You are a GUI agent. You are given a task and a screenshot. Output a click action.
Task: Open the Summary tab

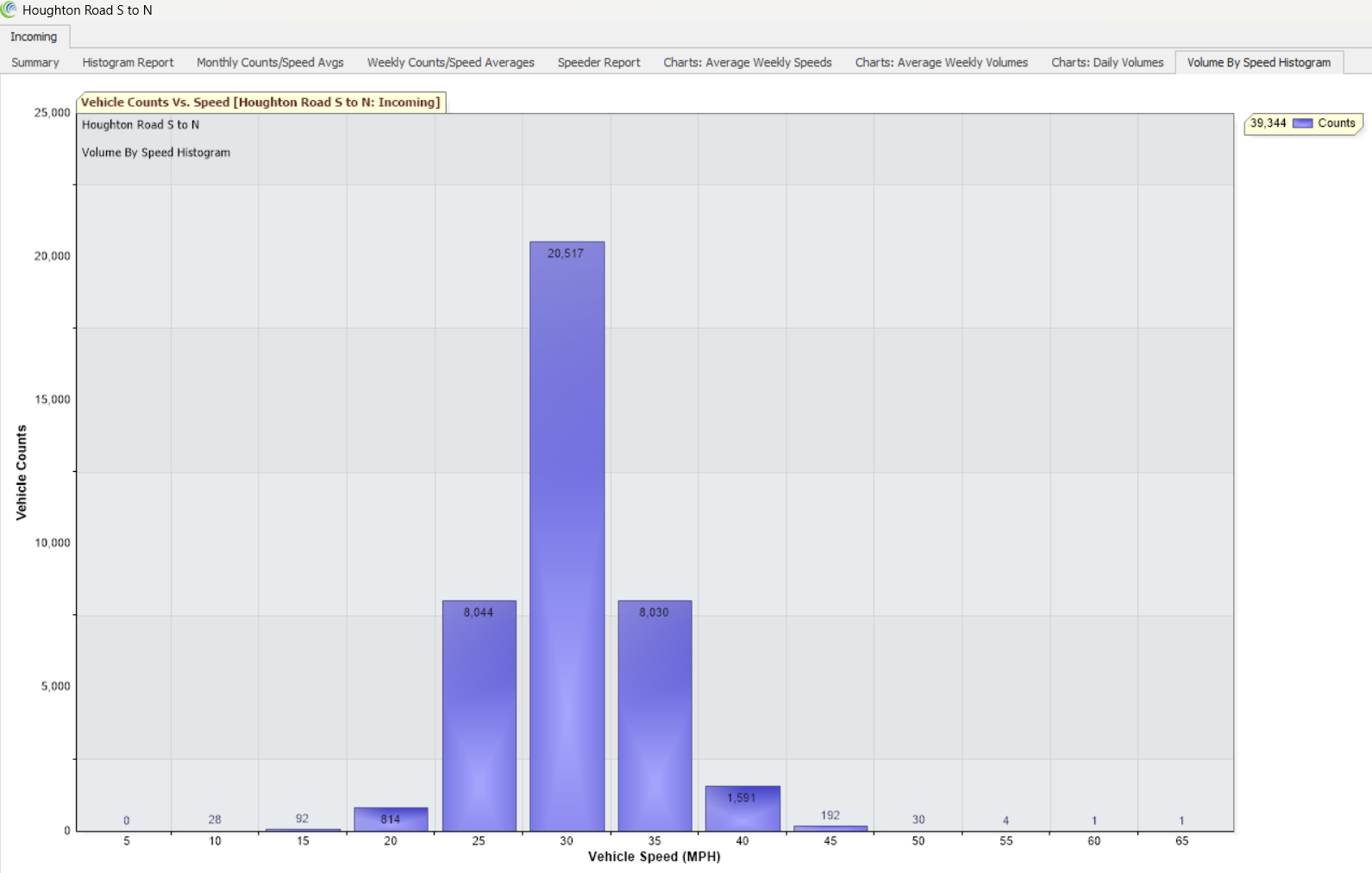click(35, 63)
